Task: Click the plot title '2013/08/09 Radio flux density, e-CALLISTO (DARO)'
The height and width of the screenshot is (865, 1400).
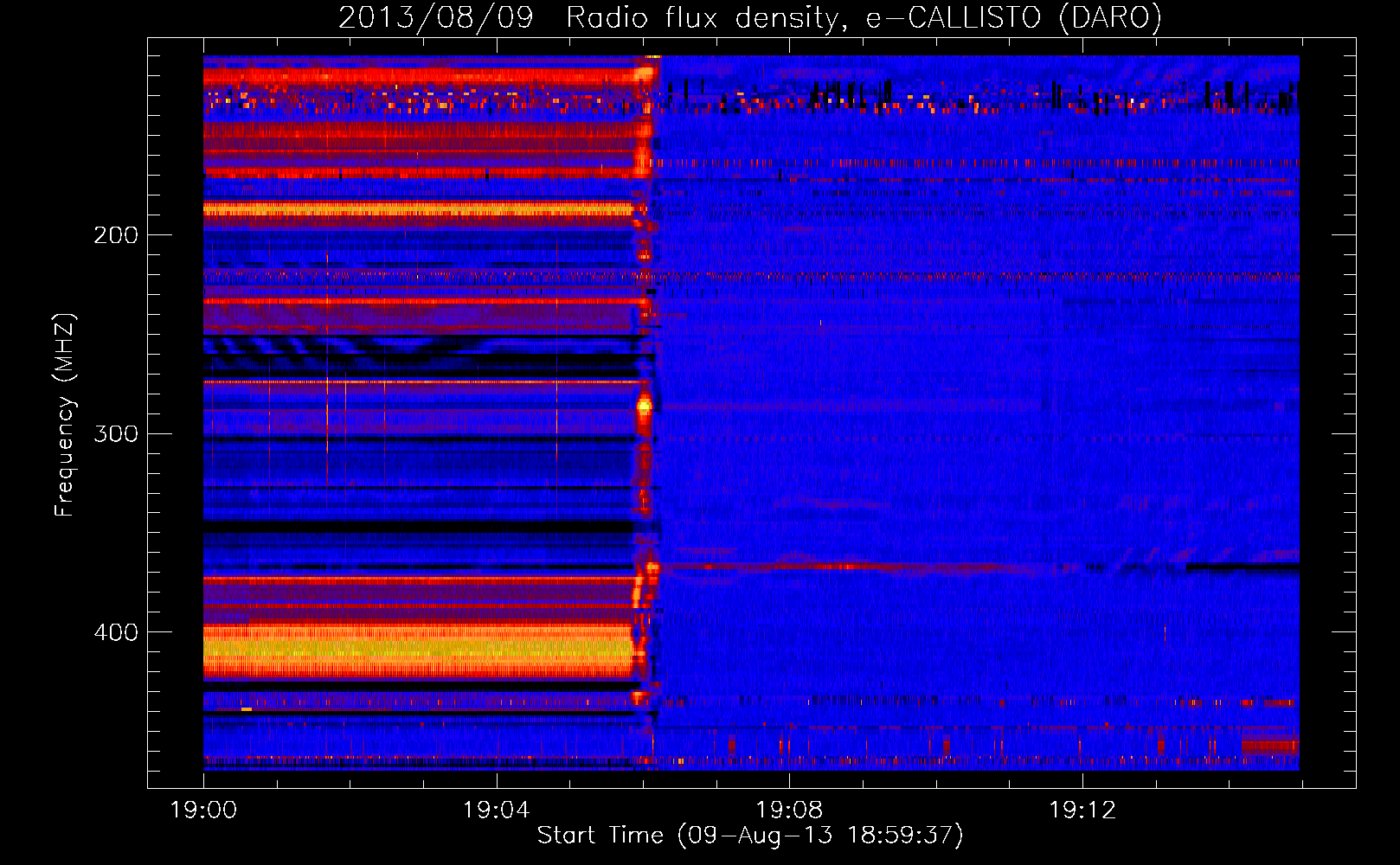Action: click(750, 17)
